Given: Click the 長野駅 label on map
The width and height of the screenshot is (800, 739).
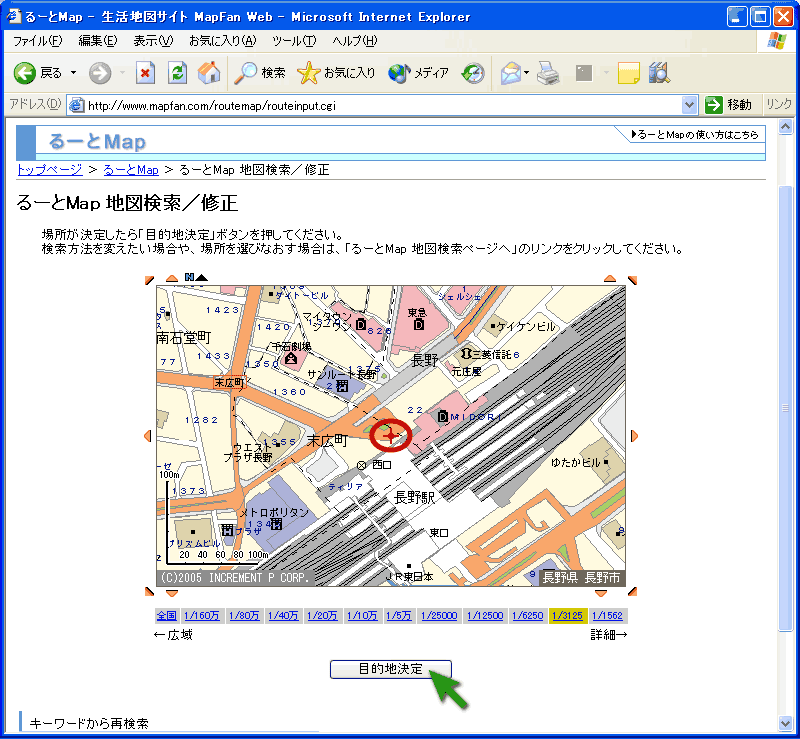Looking at the screenshot, I should click(414, 497).
